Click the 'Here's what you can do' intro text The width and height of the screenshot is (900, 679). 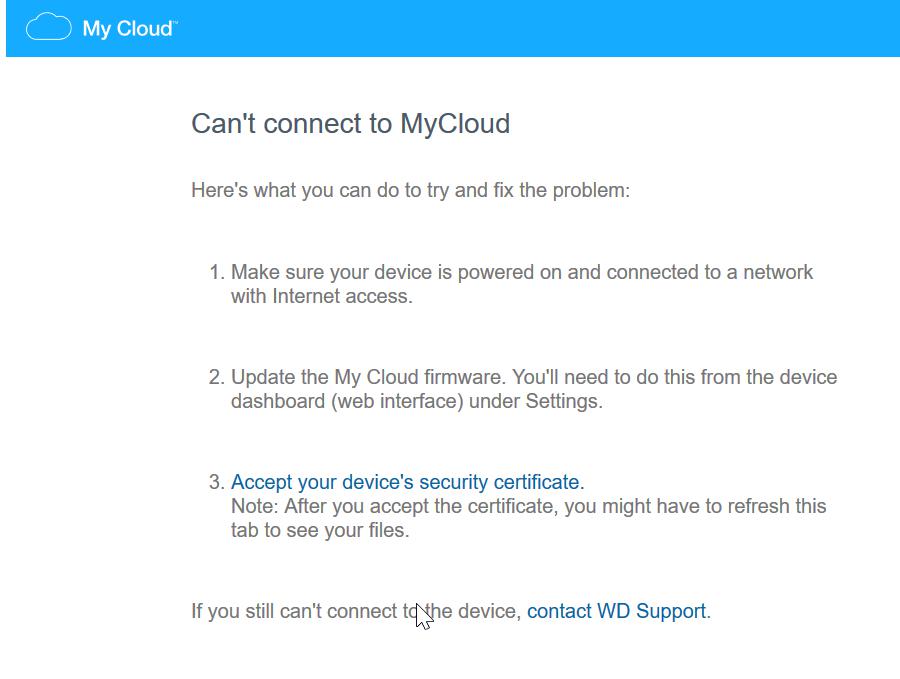click(410, 190)
